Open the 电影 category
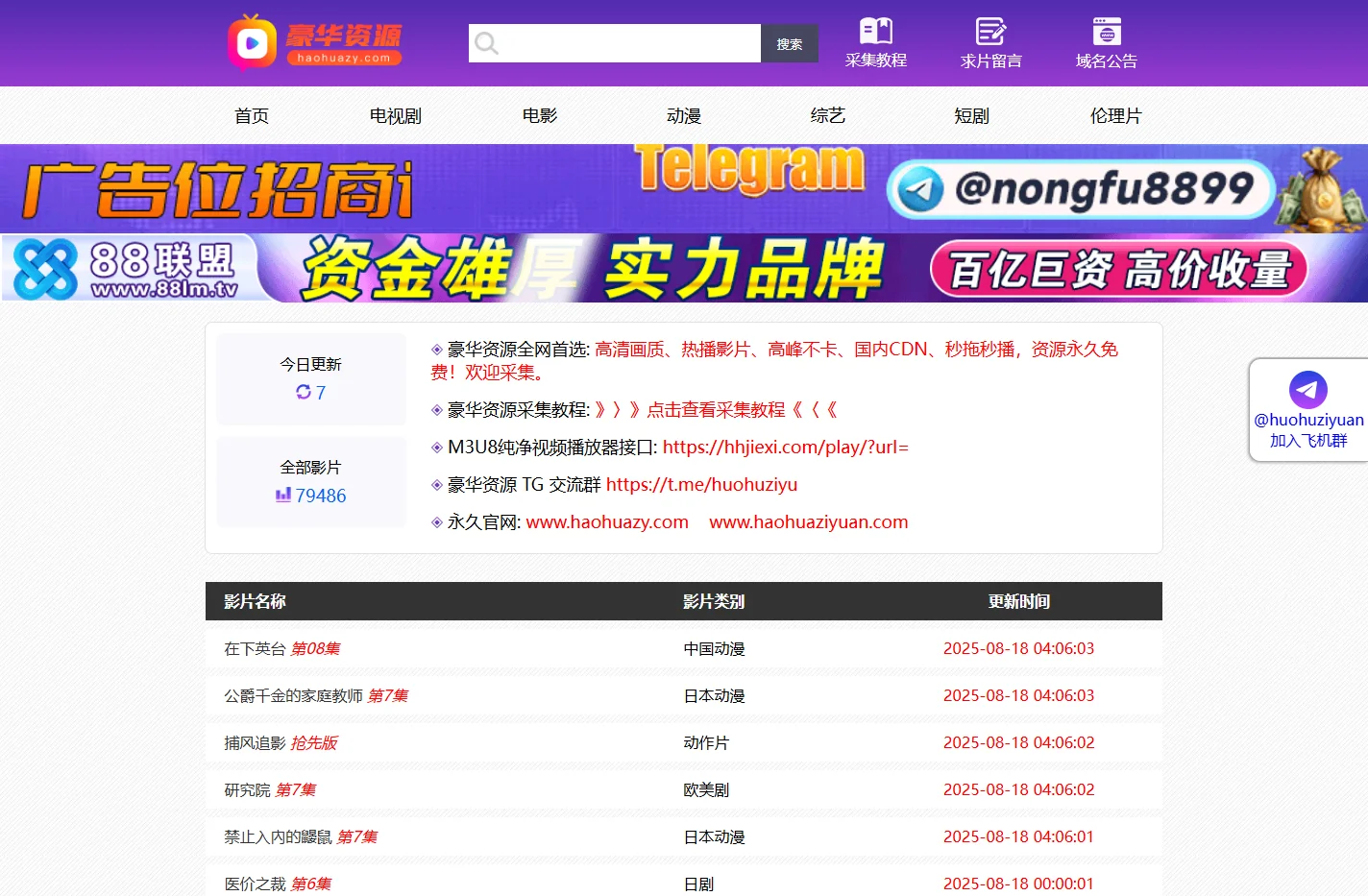1368x896 pixels. [x=540, y=115]
